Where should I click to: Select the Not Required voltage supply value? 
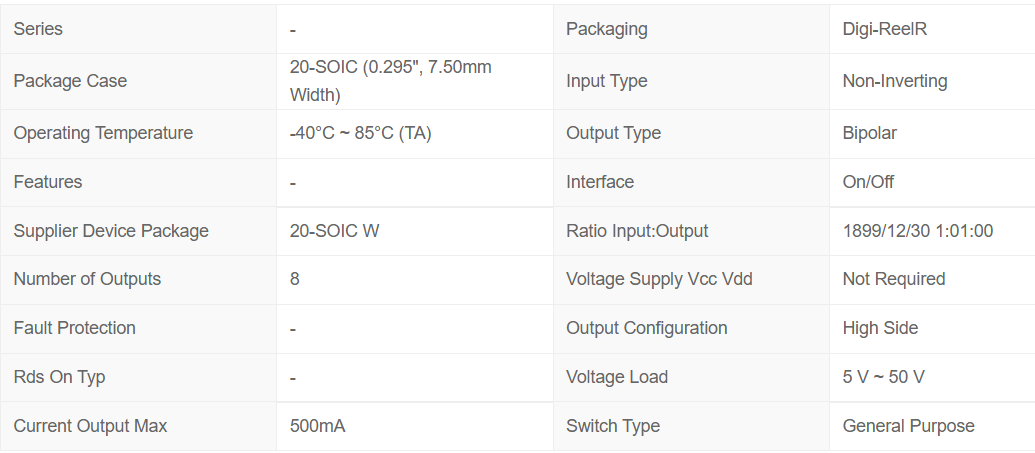pyautogui.click(x=894, y=279)
